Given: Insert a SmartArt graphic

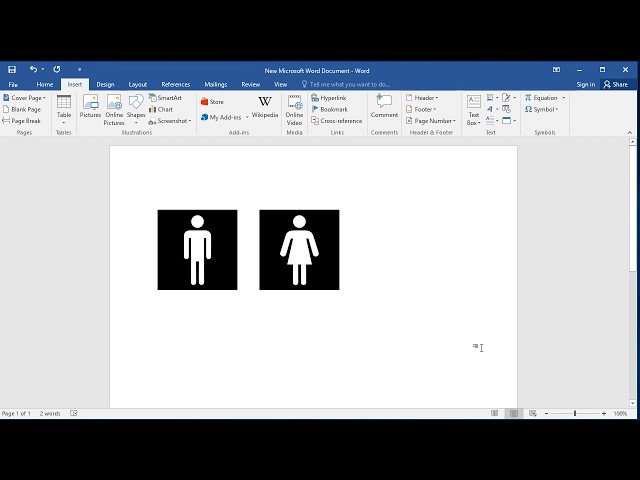Looking at the screenshot, I should pos(165,98).
